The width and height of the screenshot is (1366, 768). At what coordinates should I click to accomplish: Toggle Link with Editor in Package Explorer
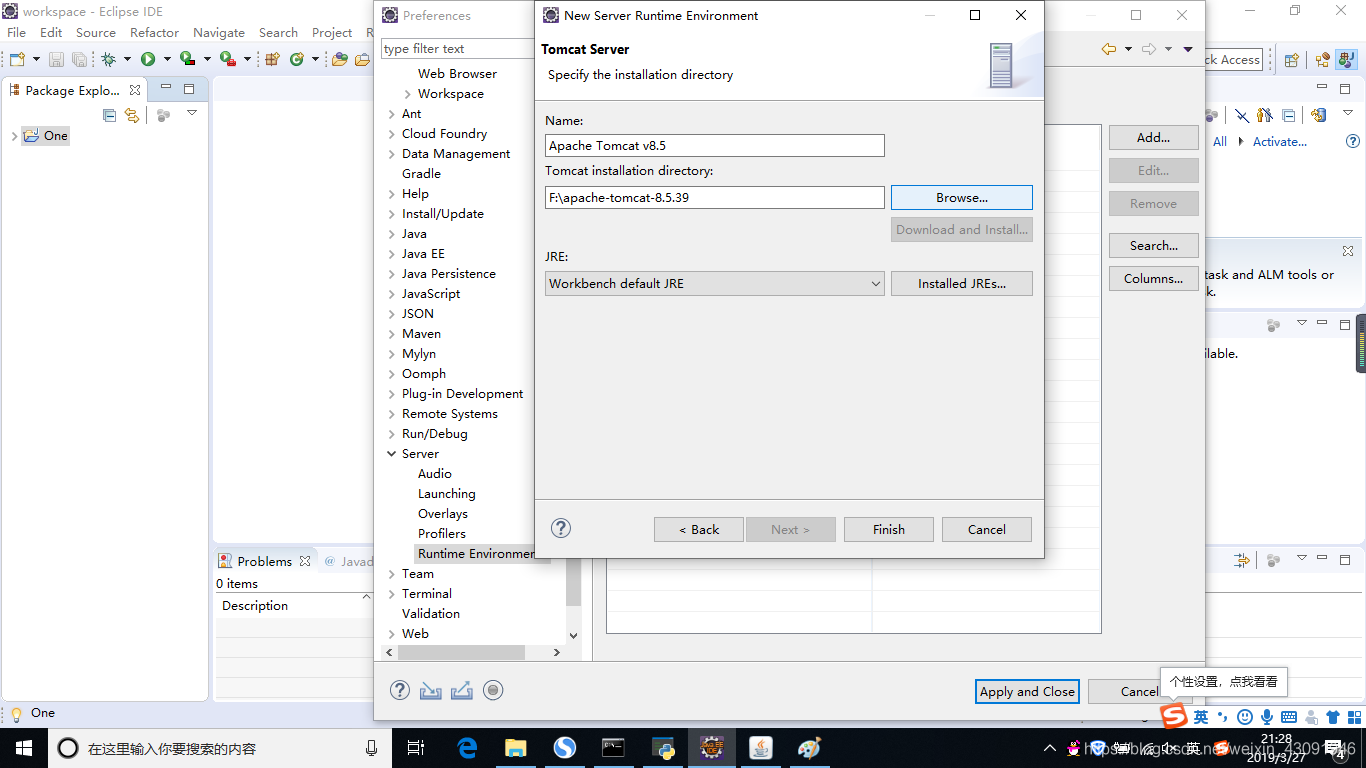(132, 115)
